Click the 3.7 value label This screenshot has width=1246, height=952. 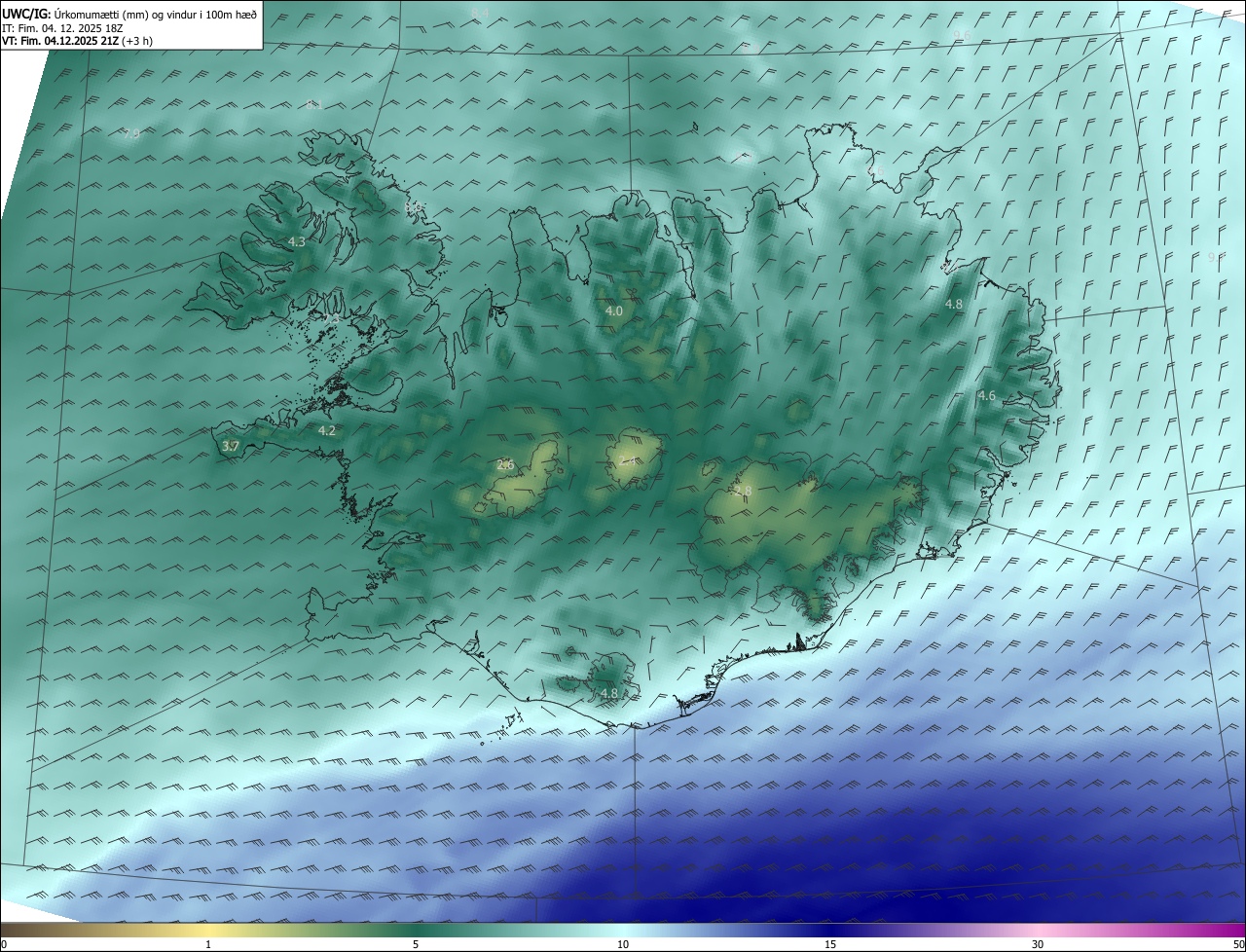[230, 447]
